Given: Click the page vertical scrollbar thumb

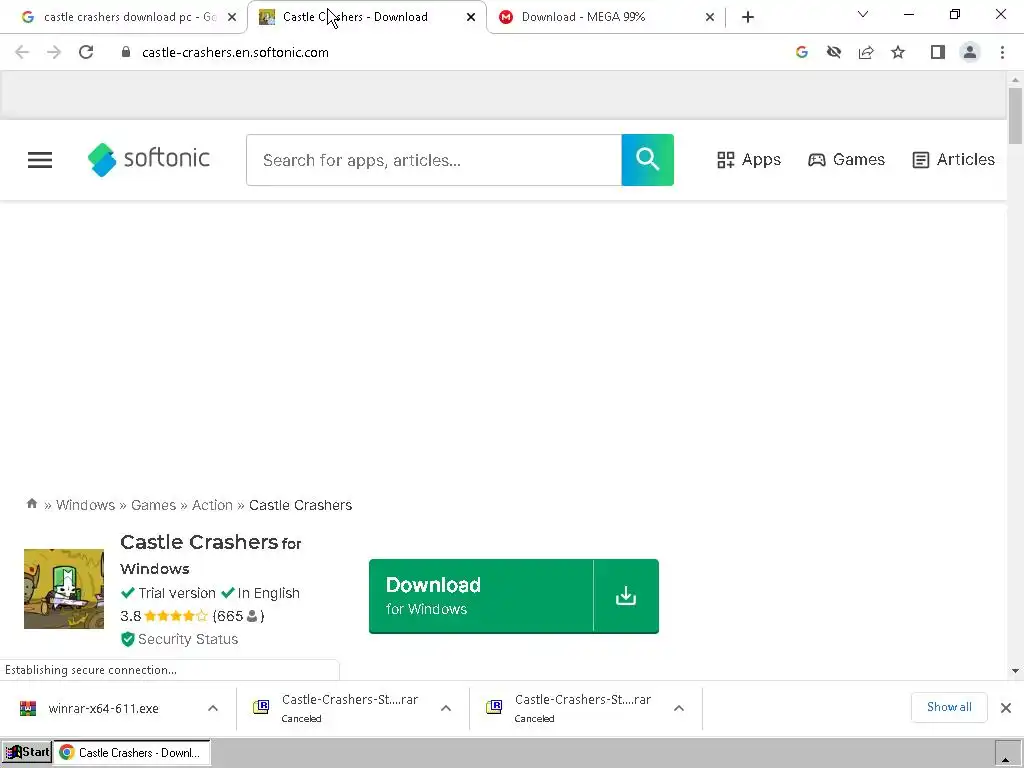Looking at the screenshot, I should coord(1015,116).
